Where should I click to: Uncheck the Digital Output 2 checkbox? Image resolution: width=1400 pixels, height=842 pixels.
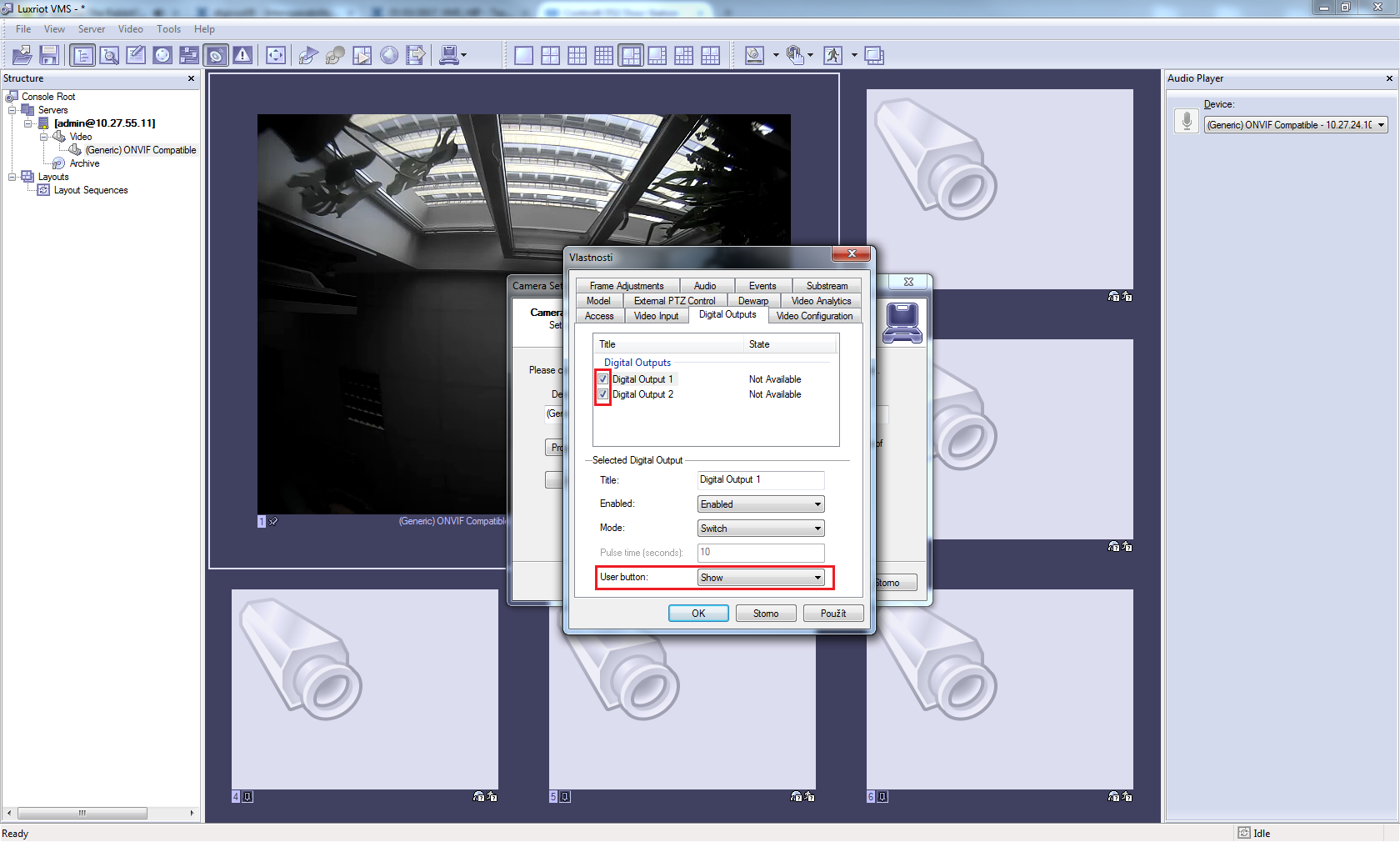602,394
